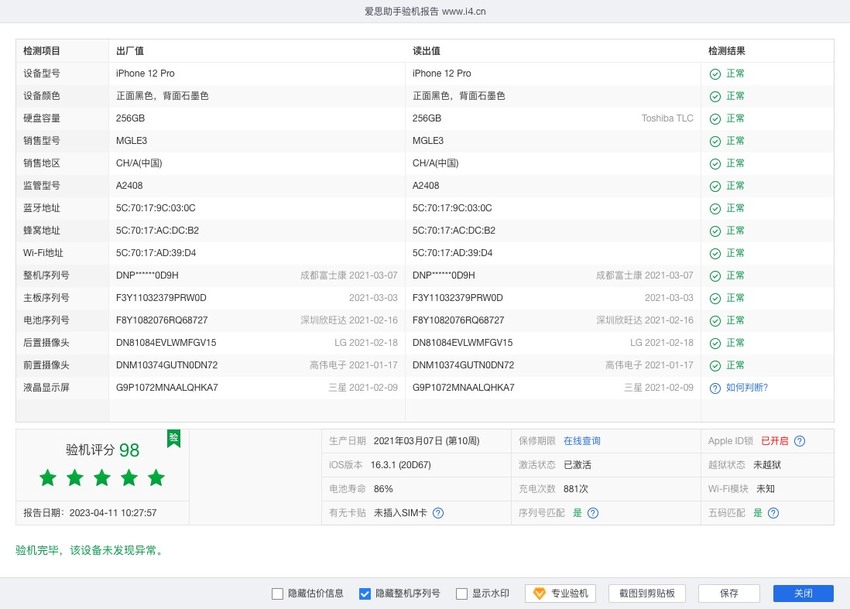This screenshot has width=850, height=609.
Task: Click factory value DNM10374GUTN0DN72
Action: point(167,365)
